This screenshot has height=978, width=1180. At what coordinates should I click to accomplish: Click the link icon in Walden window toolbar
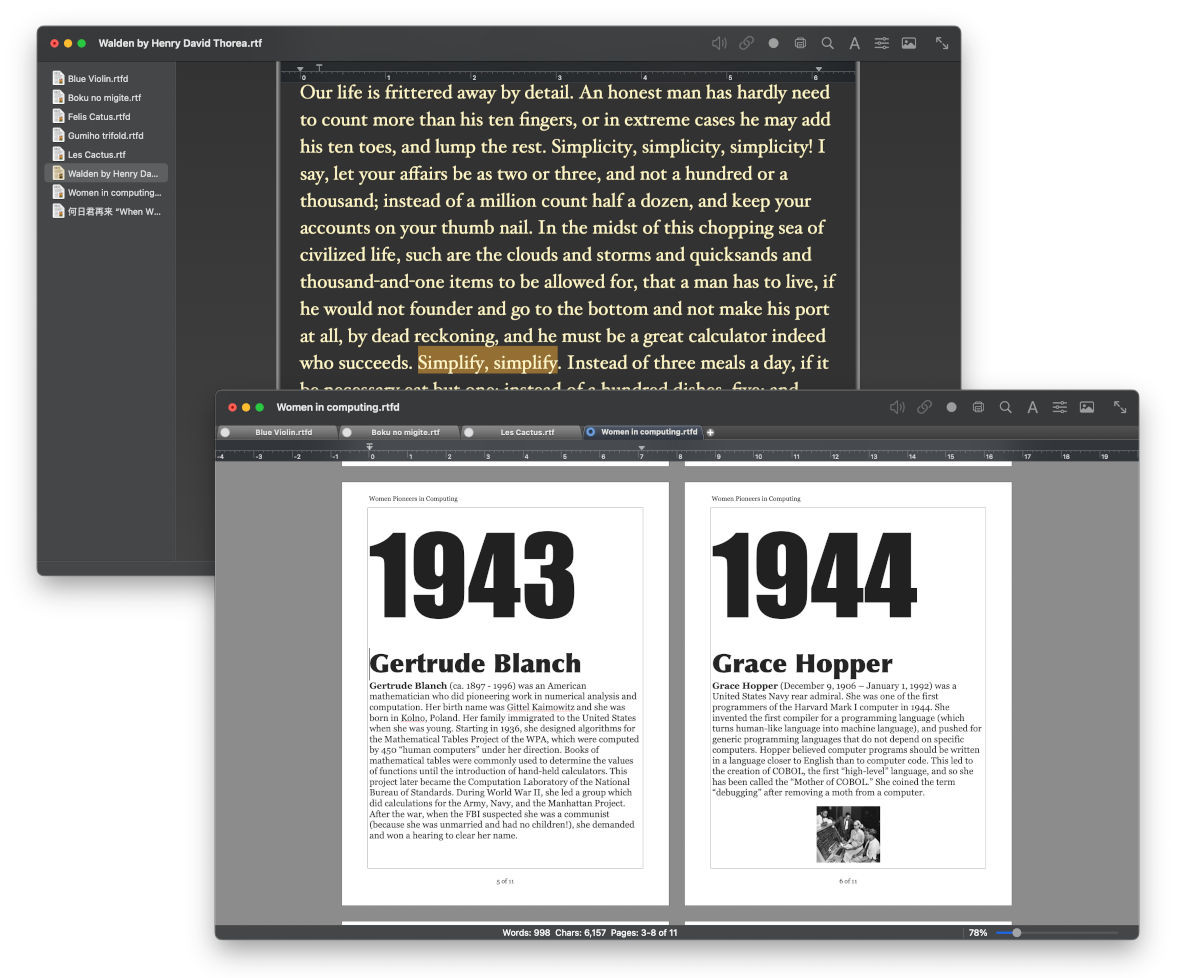click(746, 43)
